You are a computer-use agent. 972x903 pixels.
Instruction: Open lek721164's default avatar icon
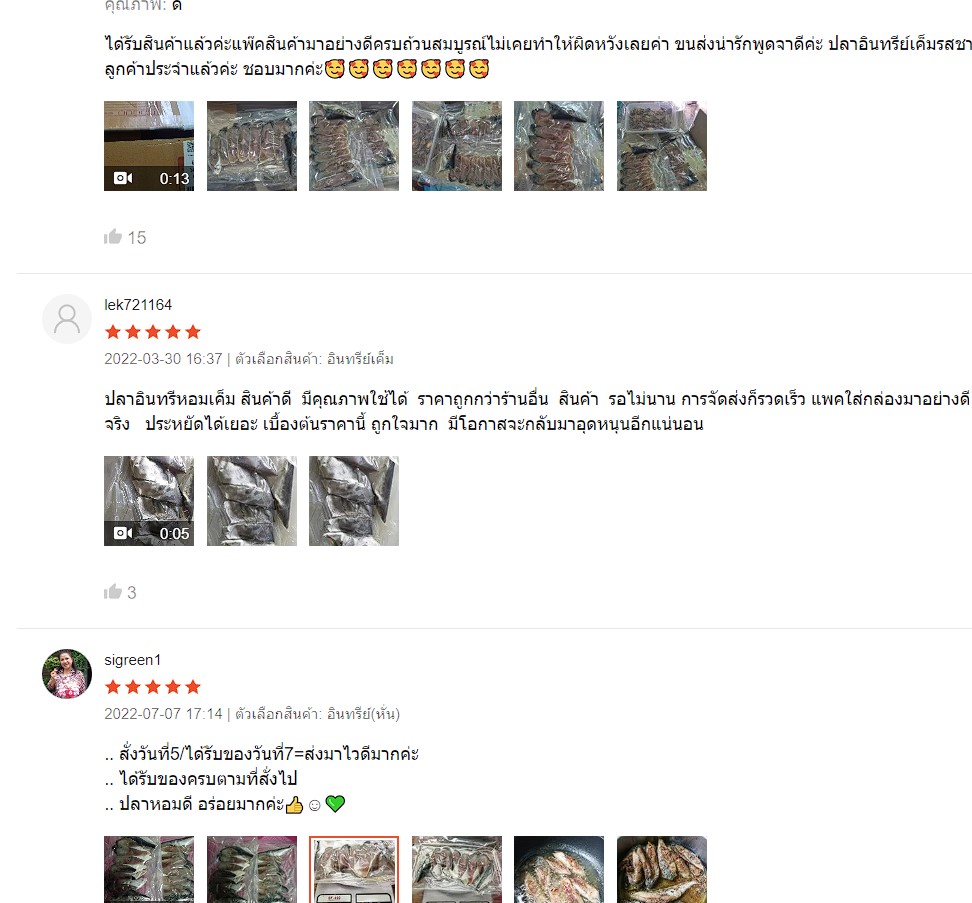67,319
